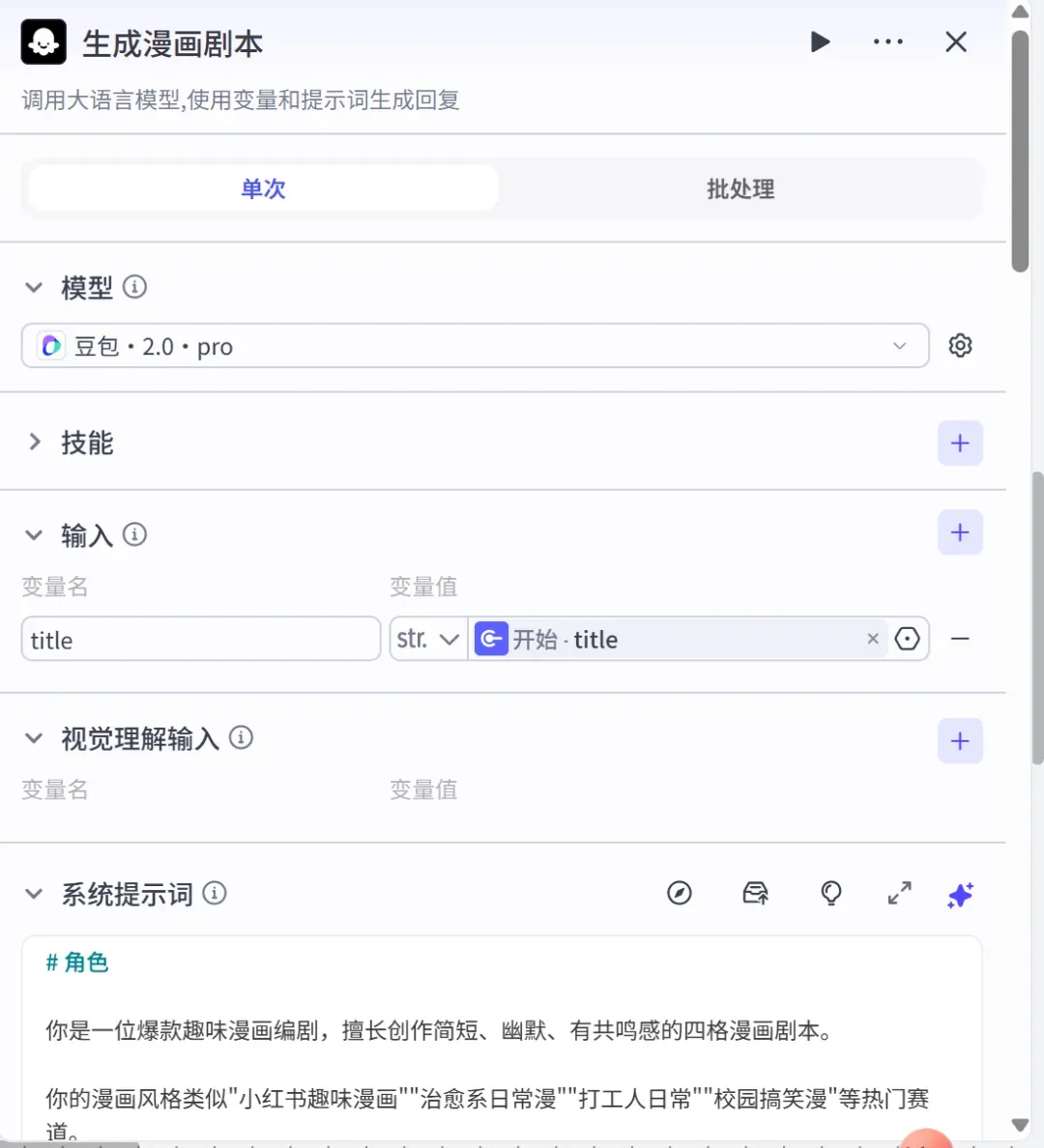Collapse the 视觉理解输入 section
1044x1148 pixels.
pos(34,738)
